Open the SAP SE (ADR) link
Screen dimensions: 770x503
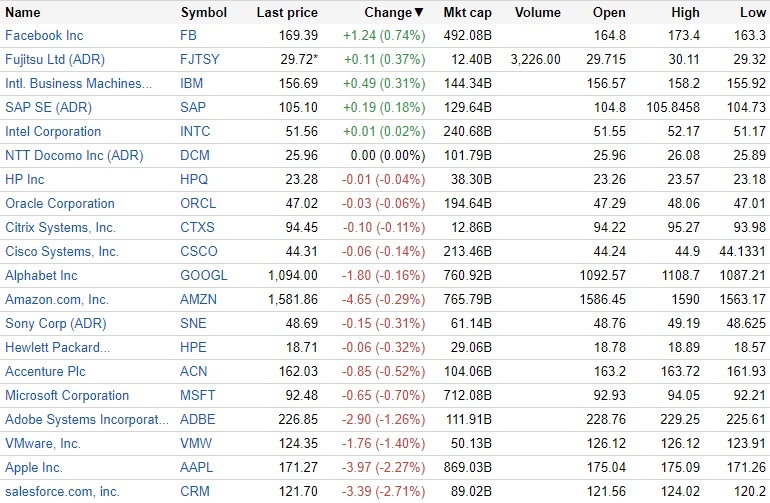pos(47,108)
